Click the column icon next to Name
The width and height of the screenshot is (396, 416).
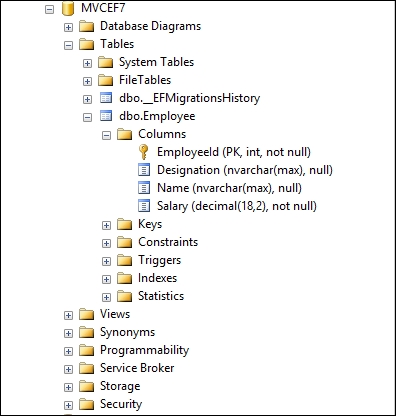pos(144,188)
